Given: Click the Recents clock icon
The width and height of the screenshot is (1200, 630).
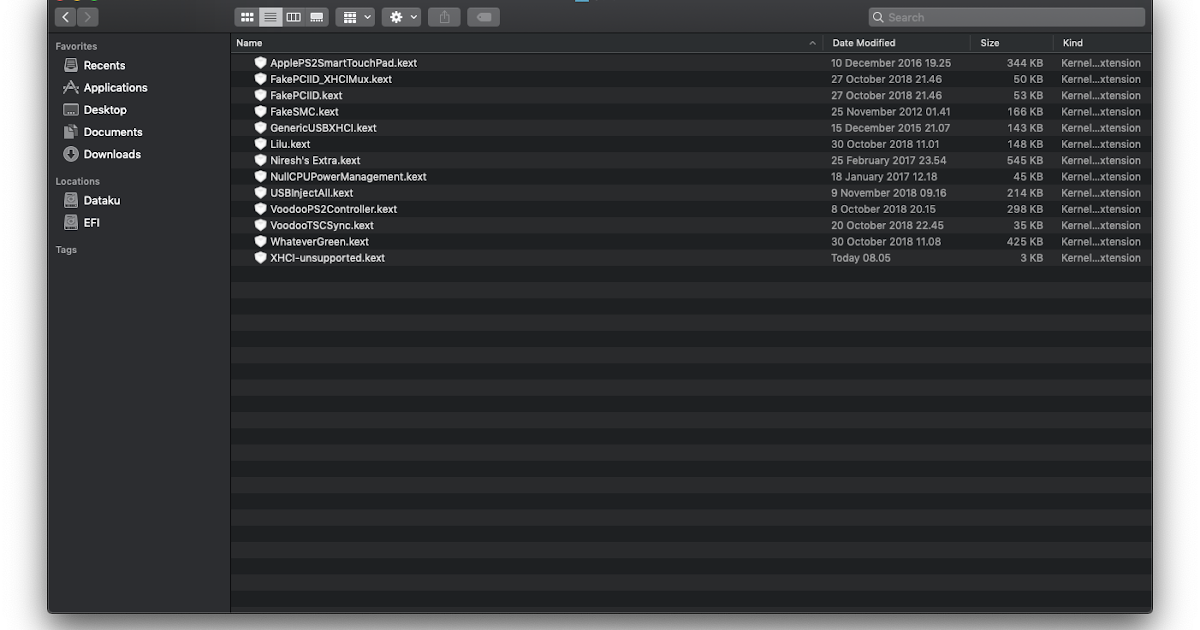Looking at the screenshot, I should click(71, 65).
